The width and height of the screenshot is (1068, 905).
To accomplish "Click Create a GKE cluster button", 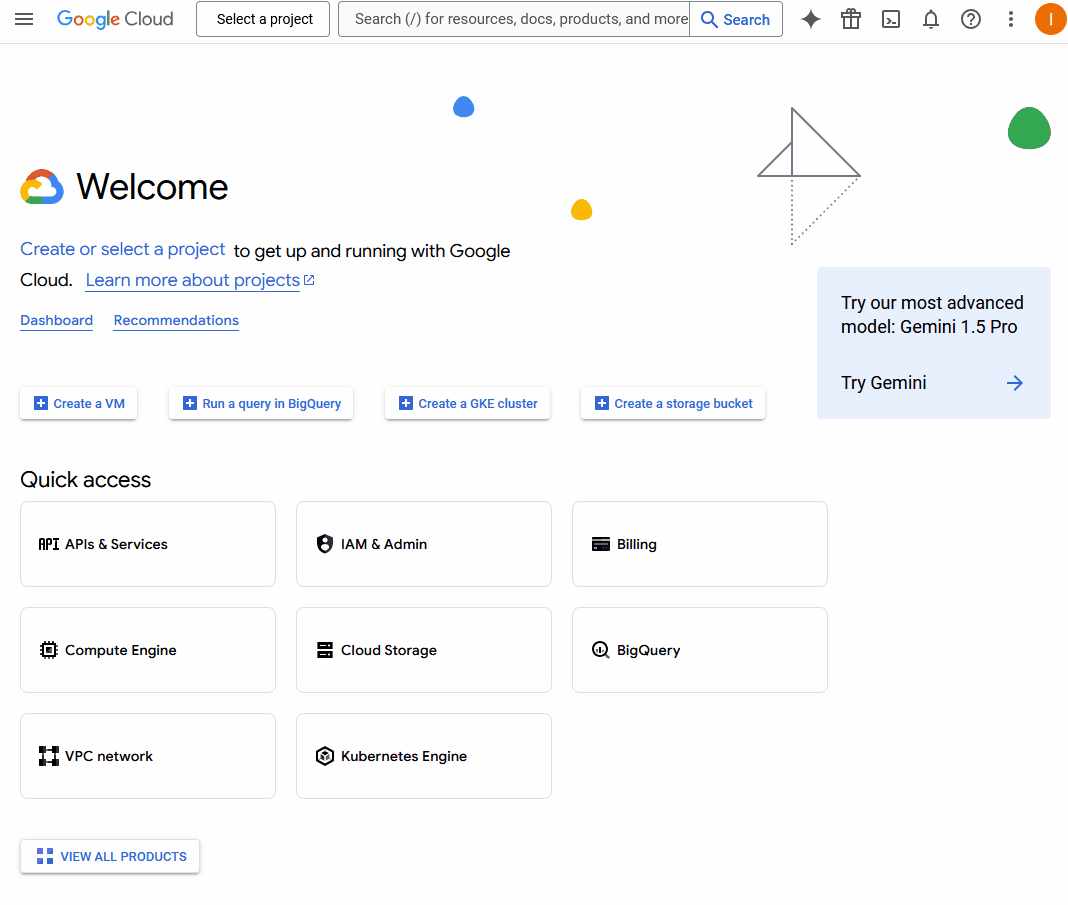I will point(467,404).
